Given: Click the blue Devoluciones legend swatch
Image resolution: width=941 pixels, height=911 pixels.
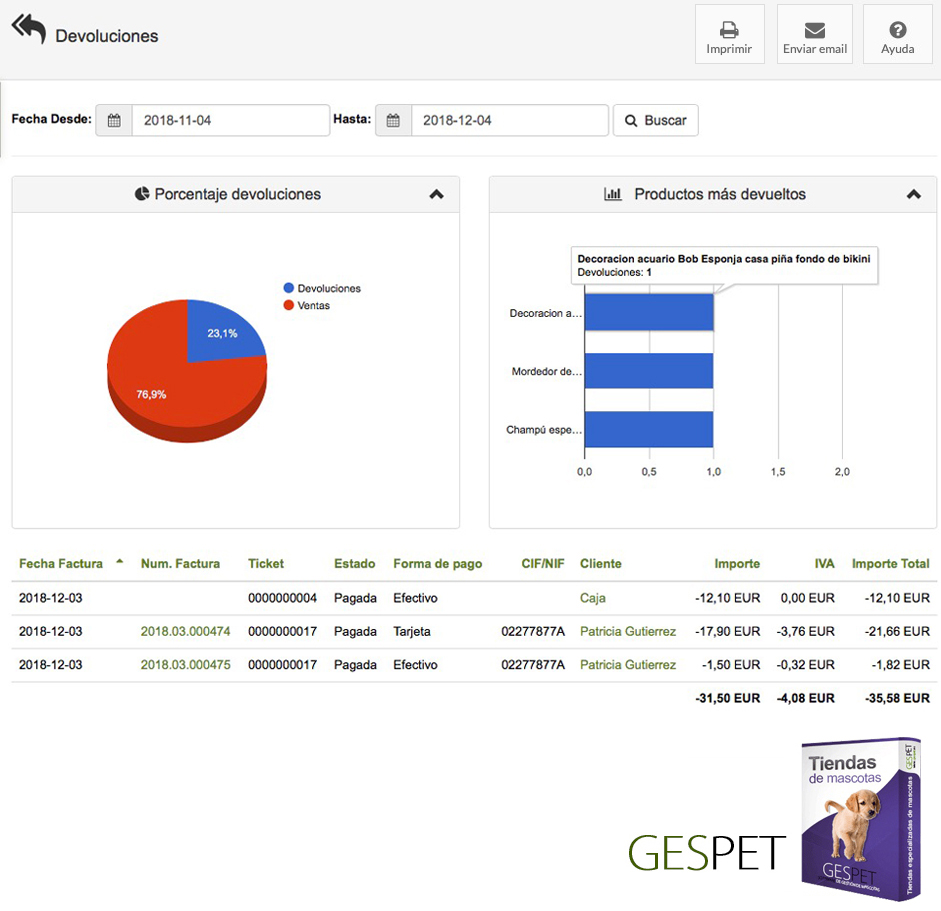Looking at the screenshot, I should [x=289, y=288].
